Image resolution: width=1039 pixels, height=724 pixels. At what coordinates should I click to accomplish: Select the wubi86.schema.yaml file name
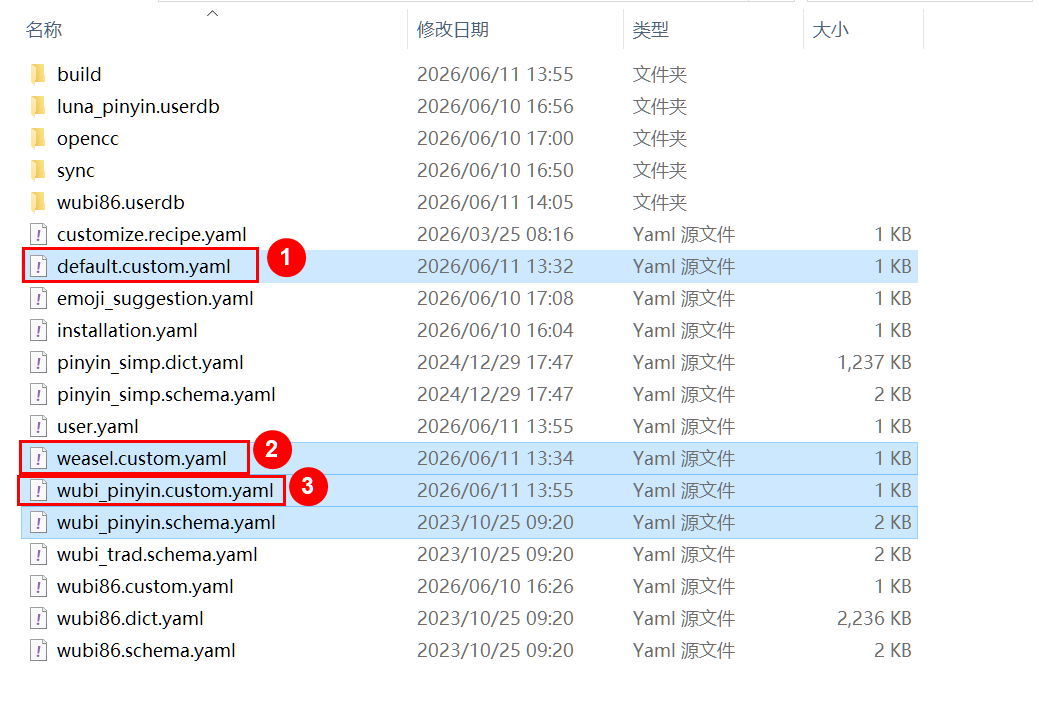pyautogui.click(x=146, y=650)
